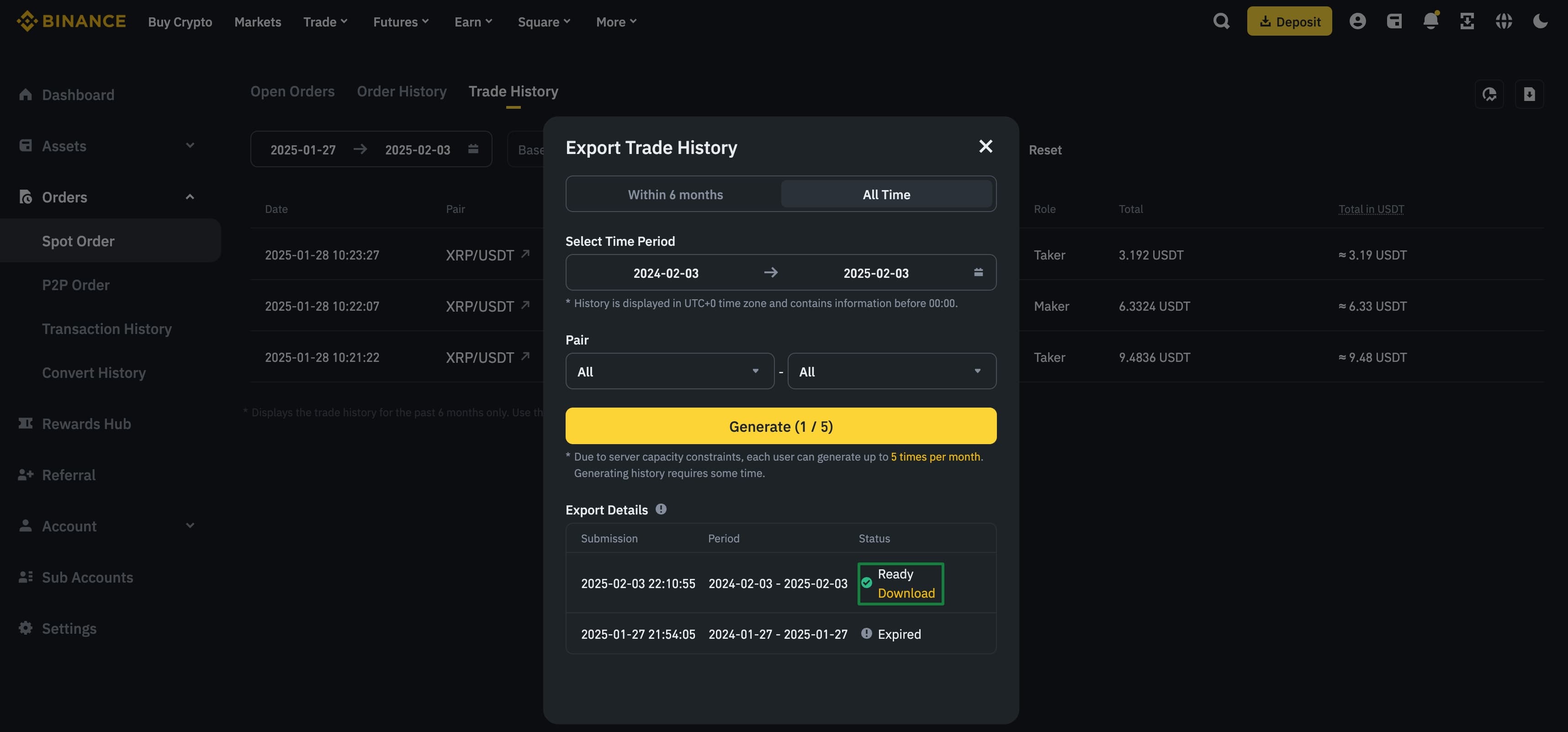Click the Rewards Hub ticket icon
This screenshot has width=1568, height=732.
[x=26, y=423]
